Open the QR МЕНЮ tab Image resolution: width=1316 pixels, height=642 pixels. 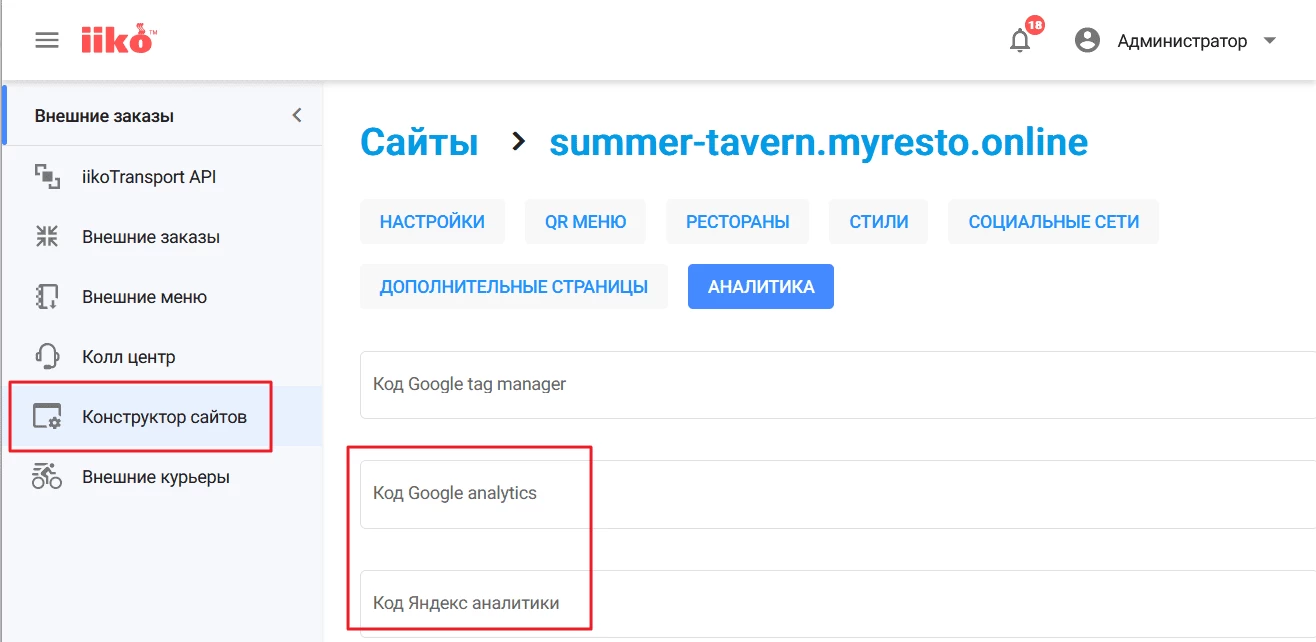[x=585, y=222]
